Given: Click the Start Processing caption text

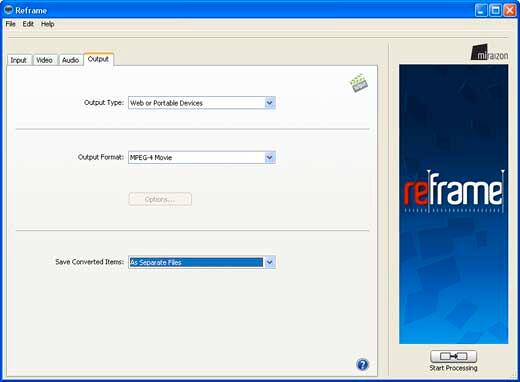Looking at the screenshot, I should click(453, 368).
